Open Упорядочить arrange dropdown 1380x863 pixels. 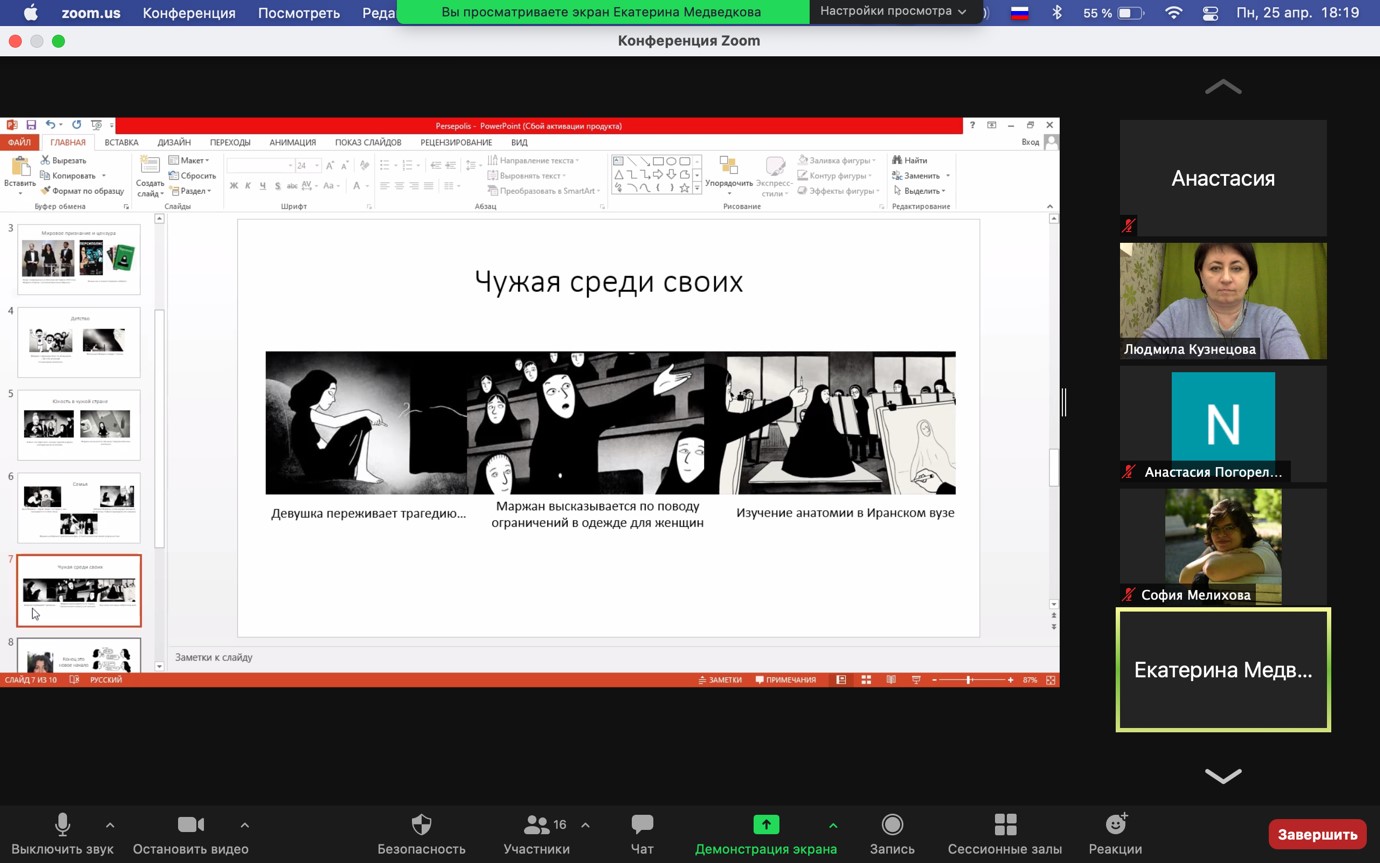[728, 173]
